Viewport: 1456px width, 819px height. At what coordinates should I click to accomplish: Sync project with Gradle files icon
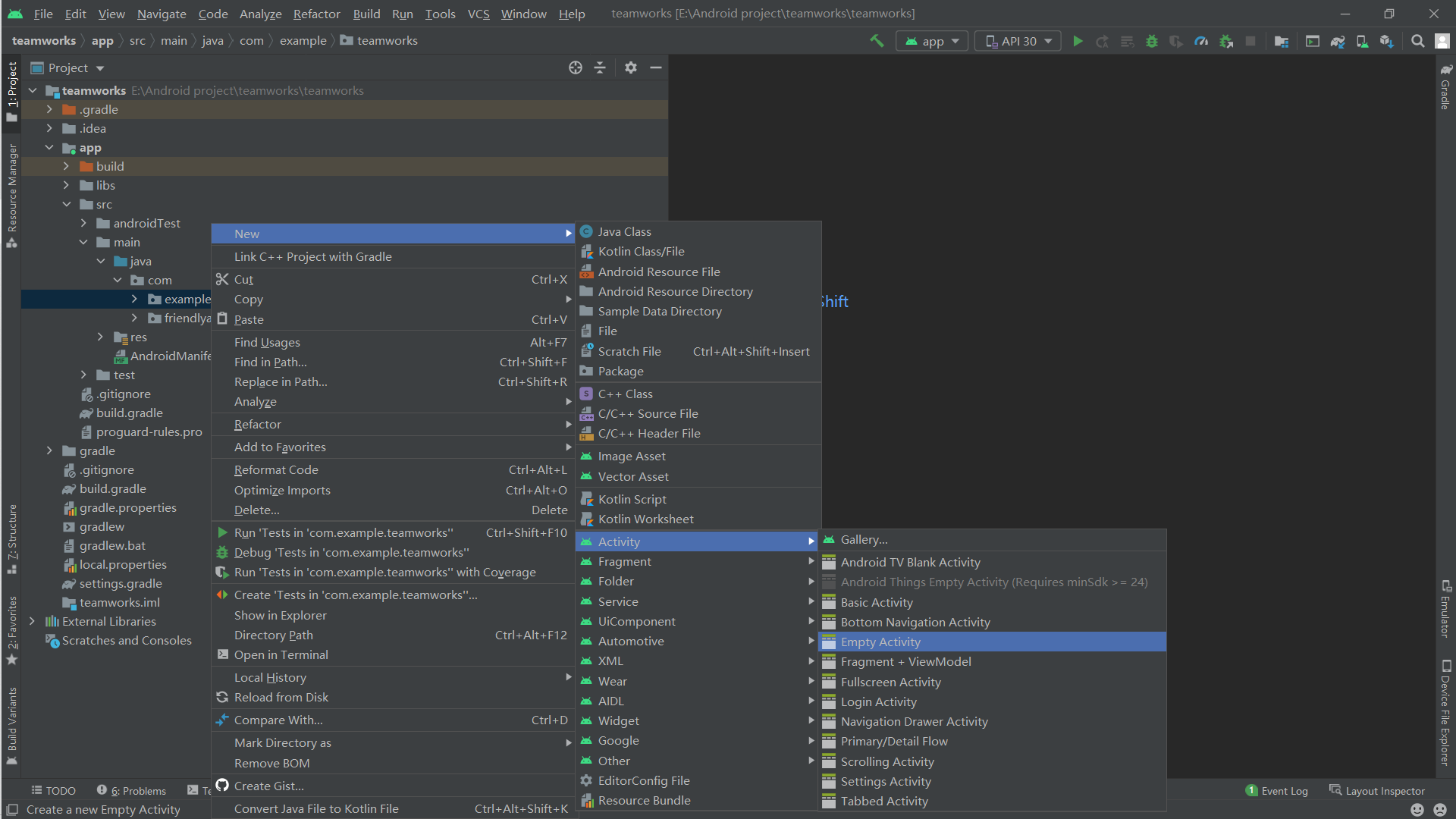1338,41
